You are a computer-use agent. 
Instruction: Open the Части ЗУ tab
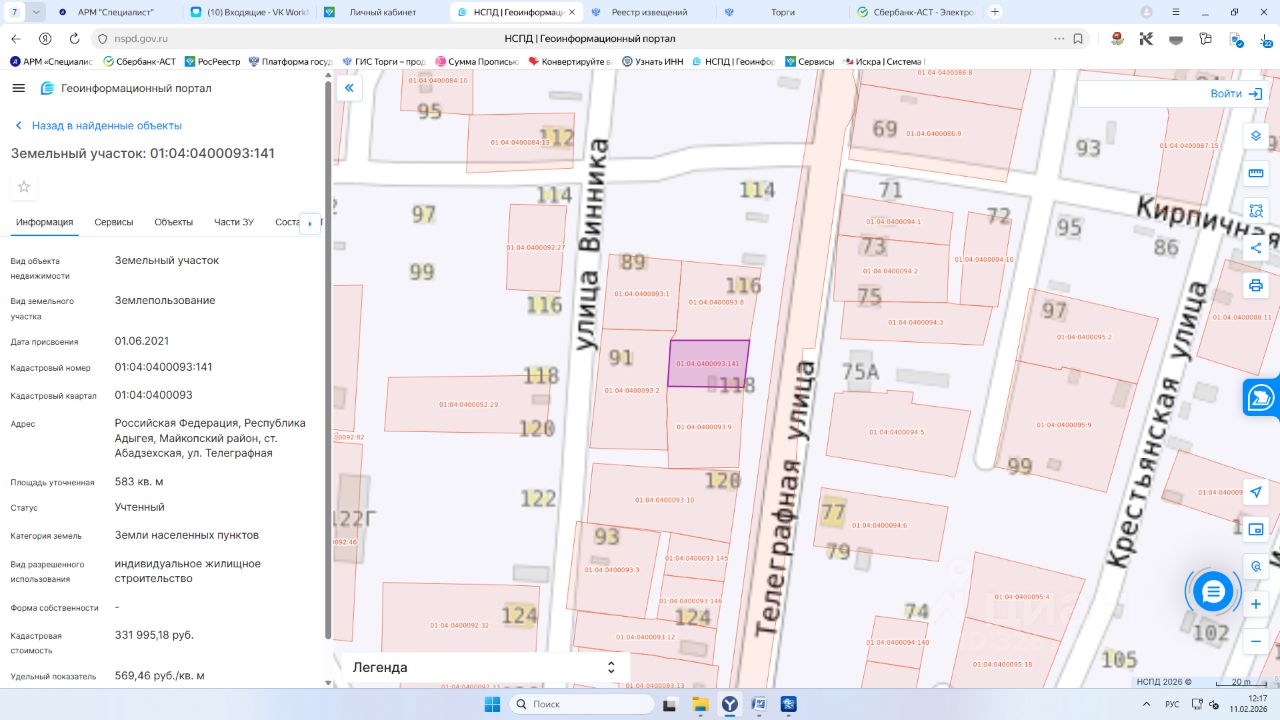click(234, 222)
